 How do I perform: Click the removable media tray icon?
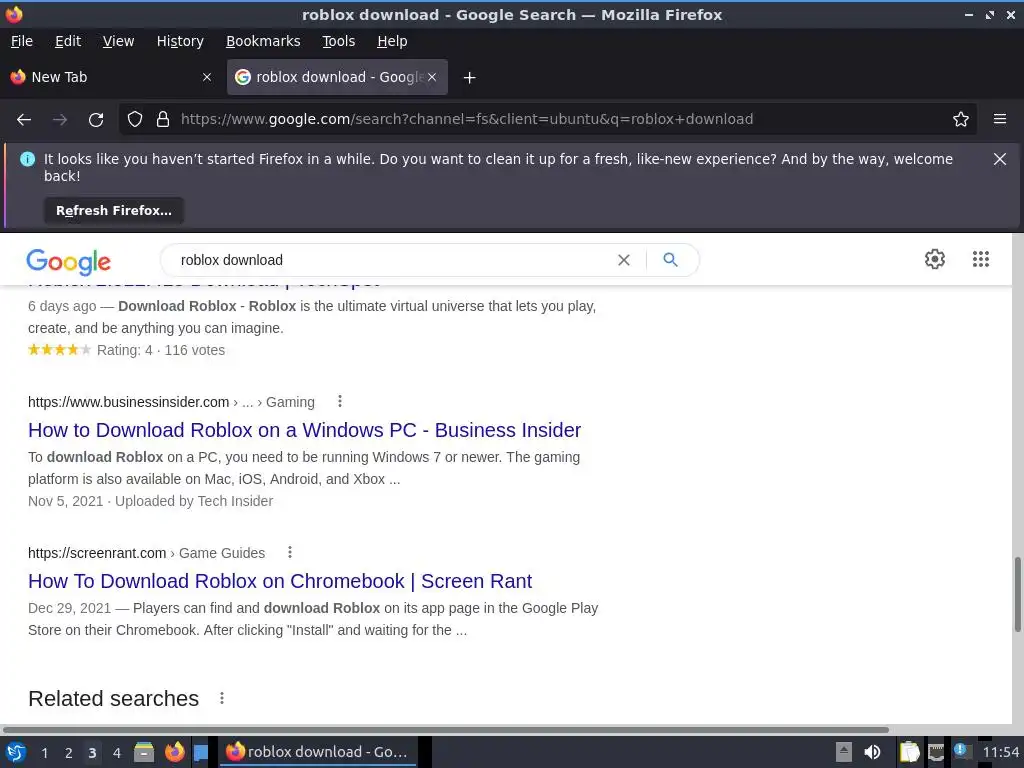pos(844,752)
